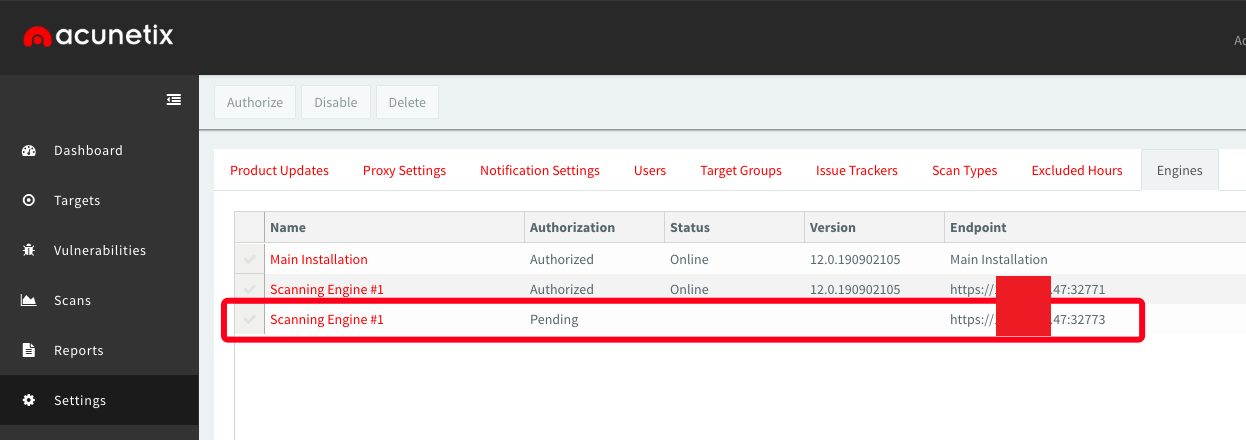Click the Name column header
Image resolution: width=1246 pixels, height=440 pixels.
coord(288,228)
